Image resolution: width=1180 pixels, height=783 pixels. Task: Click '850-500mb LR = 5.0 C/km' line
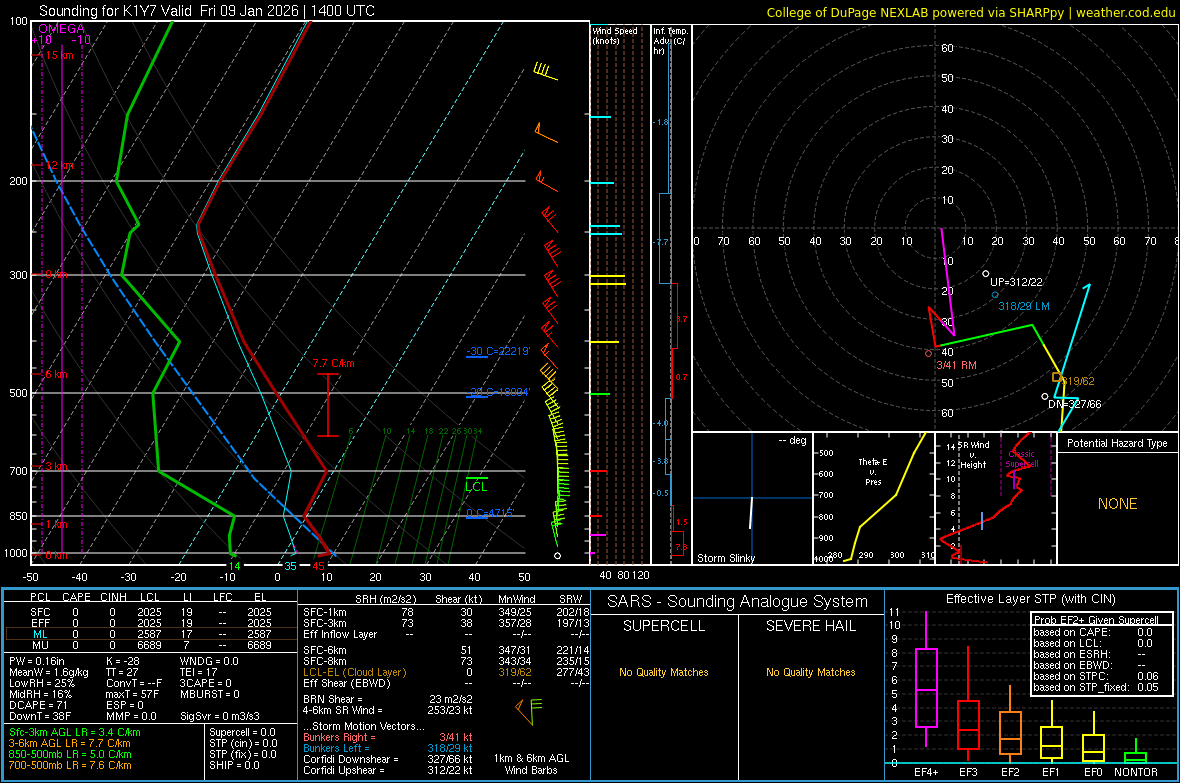(70, 754)
